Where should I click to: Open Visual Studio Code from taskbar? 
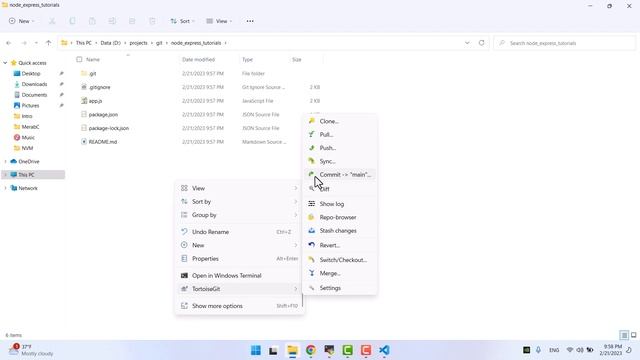(384, 350)
